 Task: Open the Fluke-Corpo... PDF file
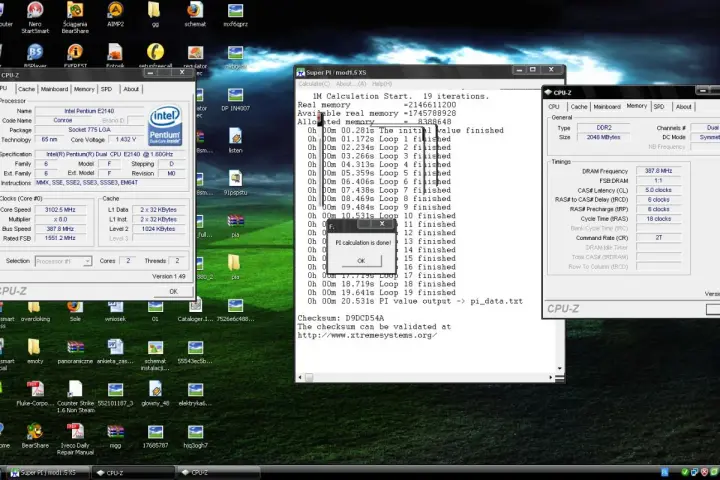coord(35,394)
